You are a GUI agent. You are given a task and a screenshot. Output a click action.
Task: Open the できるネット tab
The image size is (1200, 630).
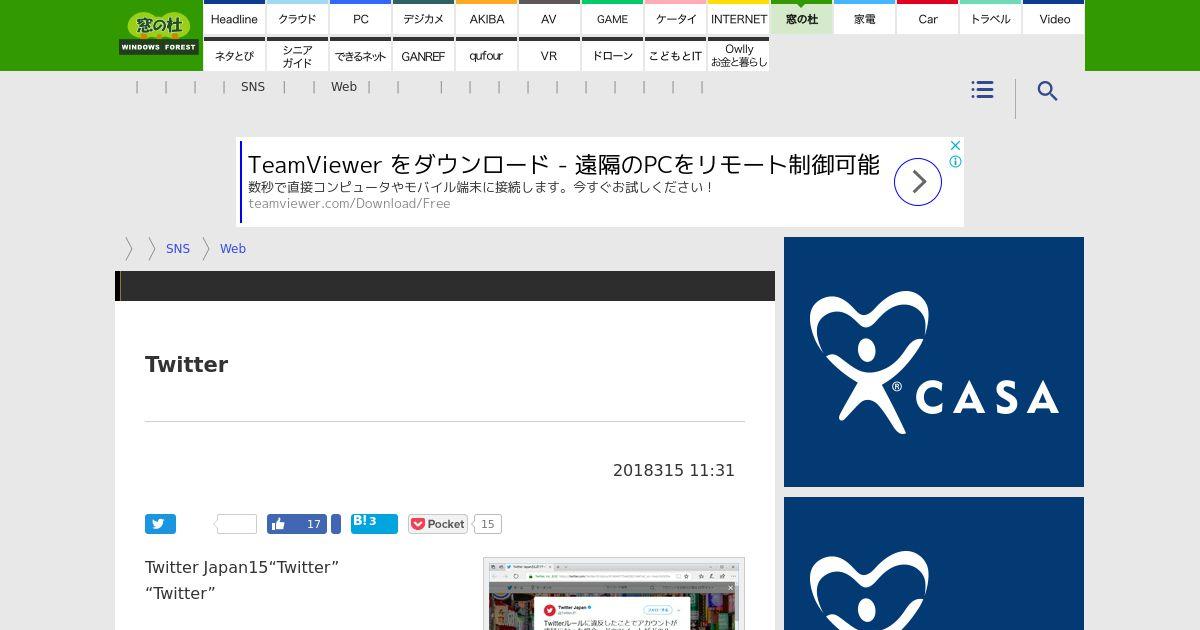point(360,55)
